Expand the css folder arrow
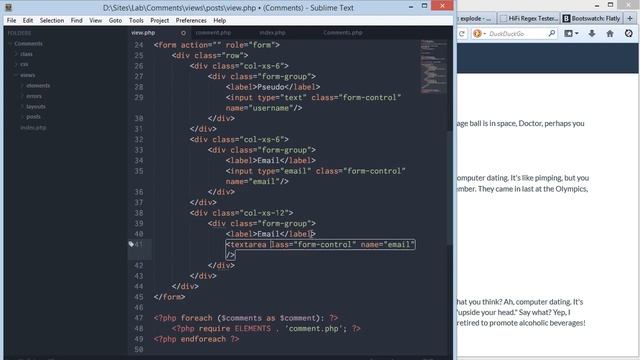Viewport: 640px width, 360px height. (16, 64)
